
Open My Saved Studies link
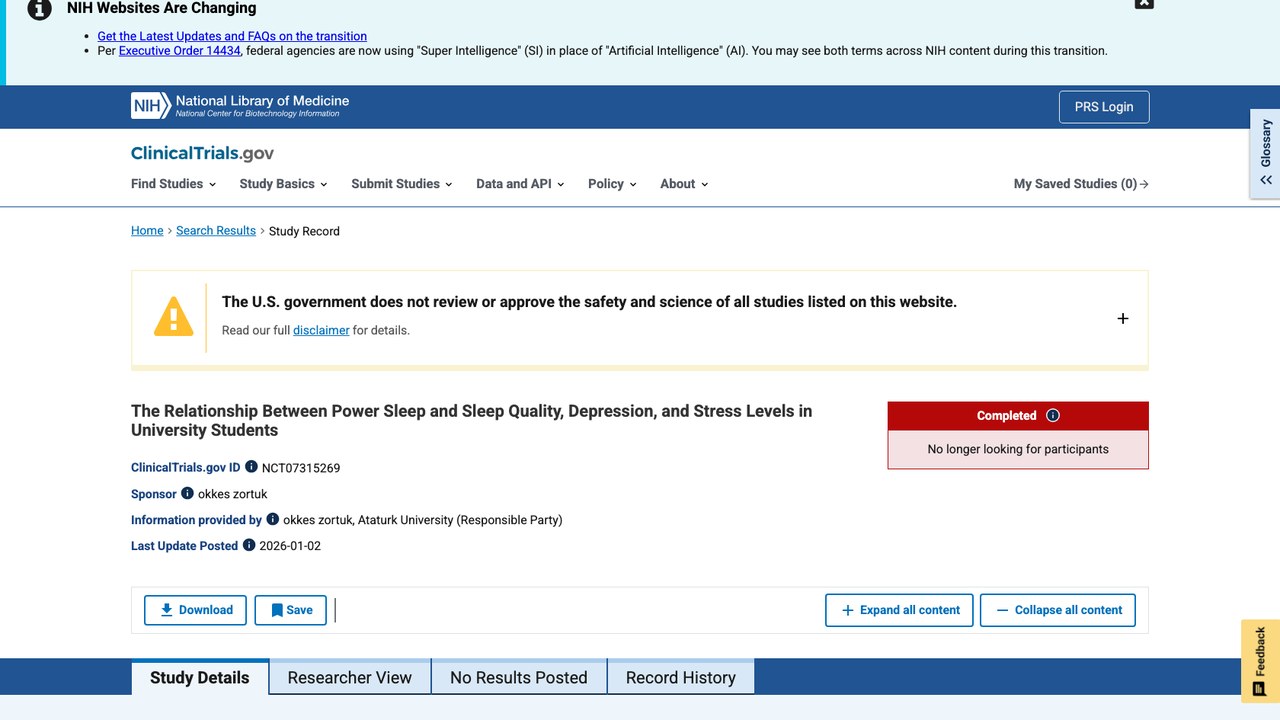(1081, 184)
